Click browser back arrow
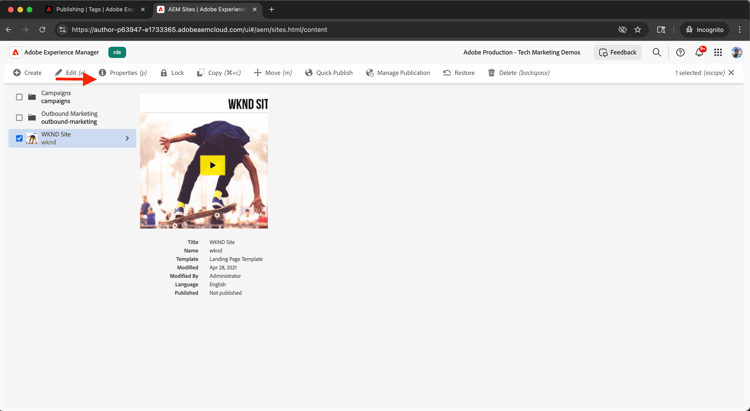This screenshot has width=750, height=411. 9,30
